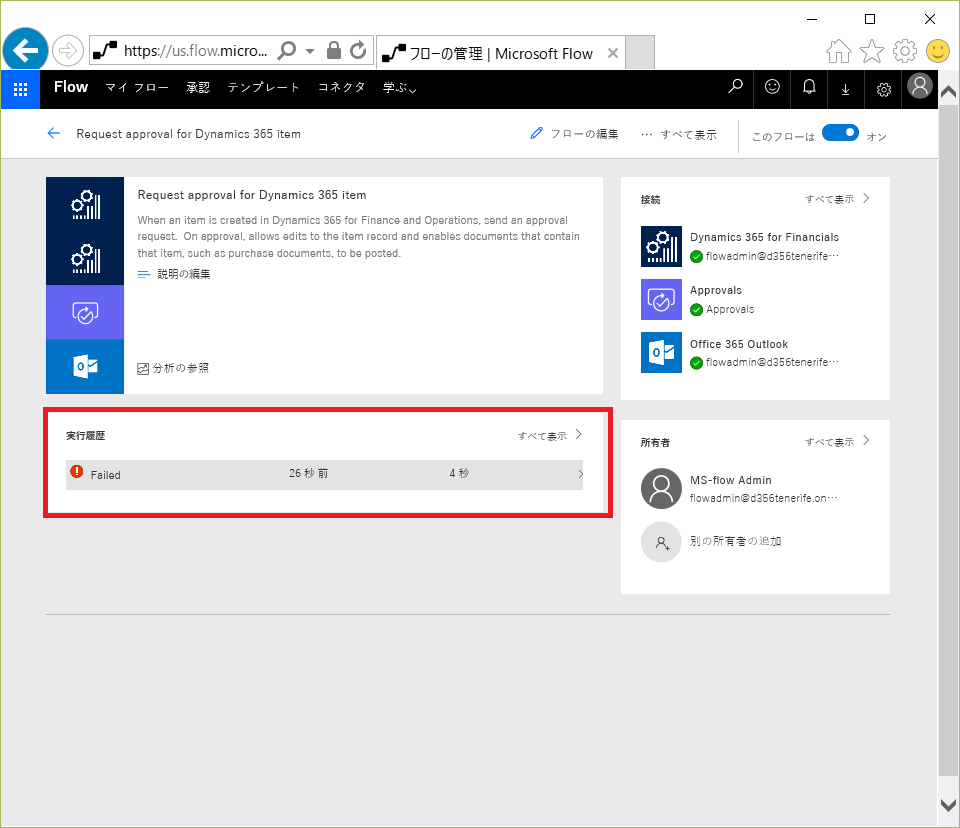960x828 pixels.
Task: Click the 26 秒 前 run time text
Action: pyautogui.click(x=309, y=473)
